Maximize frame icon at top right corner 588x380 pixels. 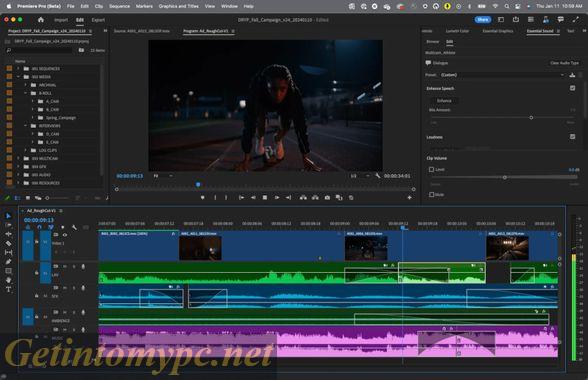tap(576, 20)
